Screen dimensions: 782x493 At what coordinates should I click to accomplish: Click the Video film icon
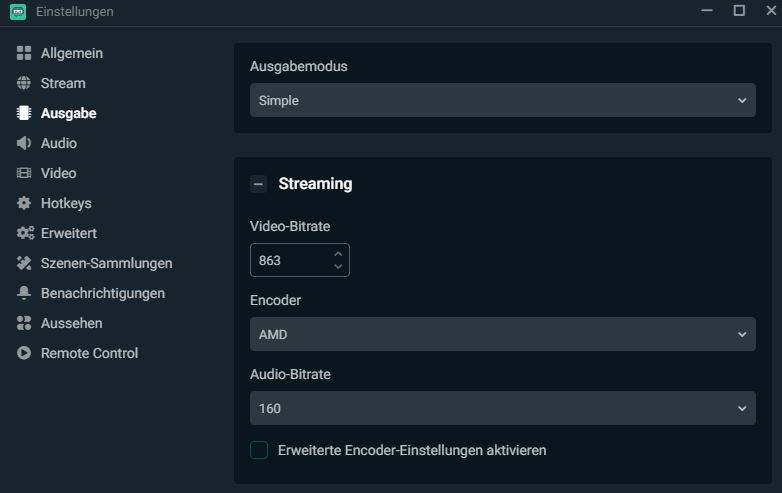(24, 173)
